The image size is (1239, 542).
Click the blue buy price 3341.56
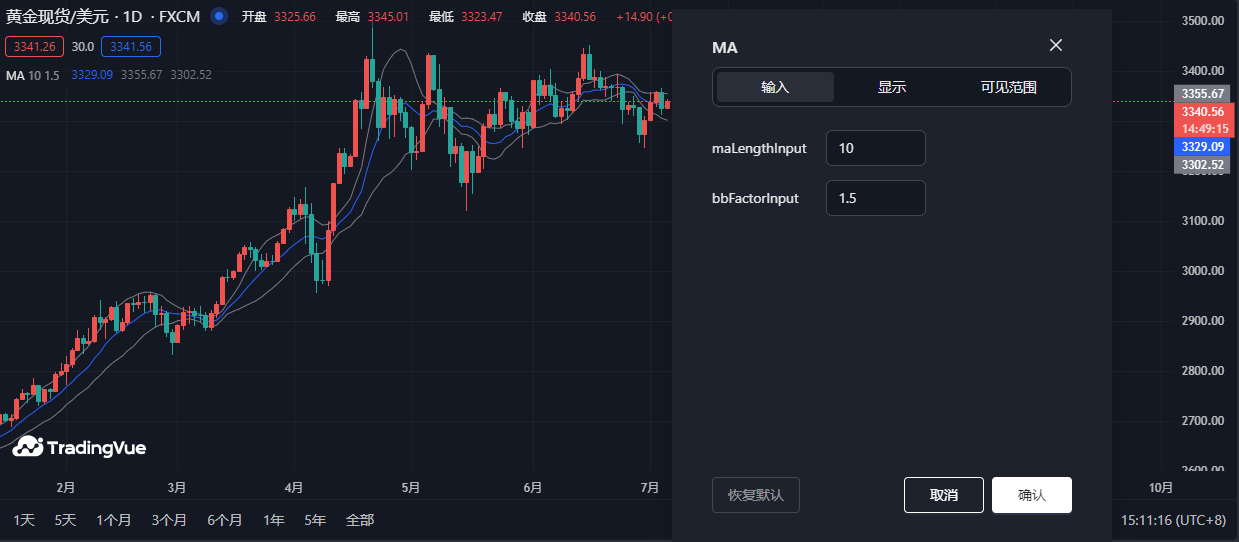click(131, 47)
